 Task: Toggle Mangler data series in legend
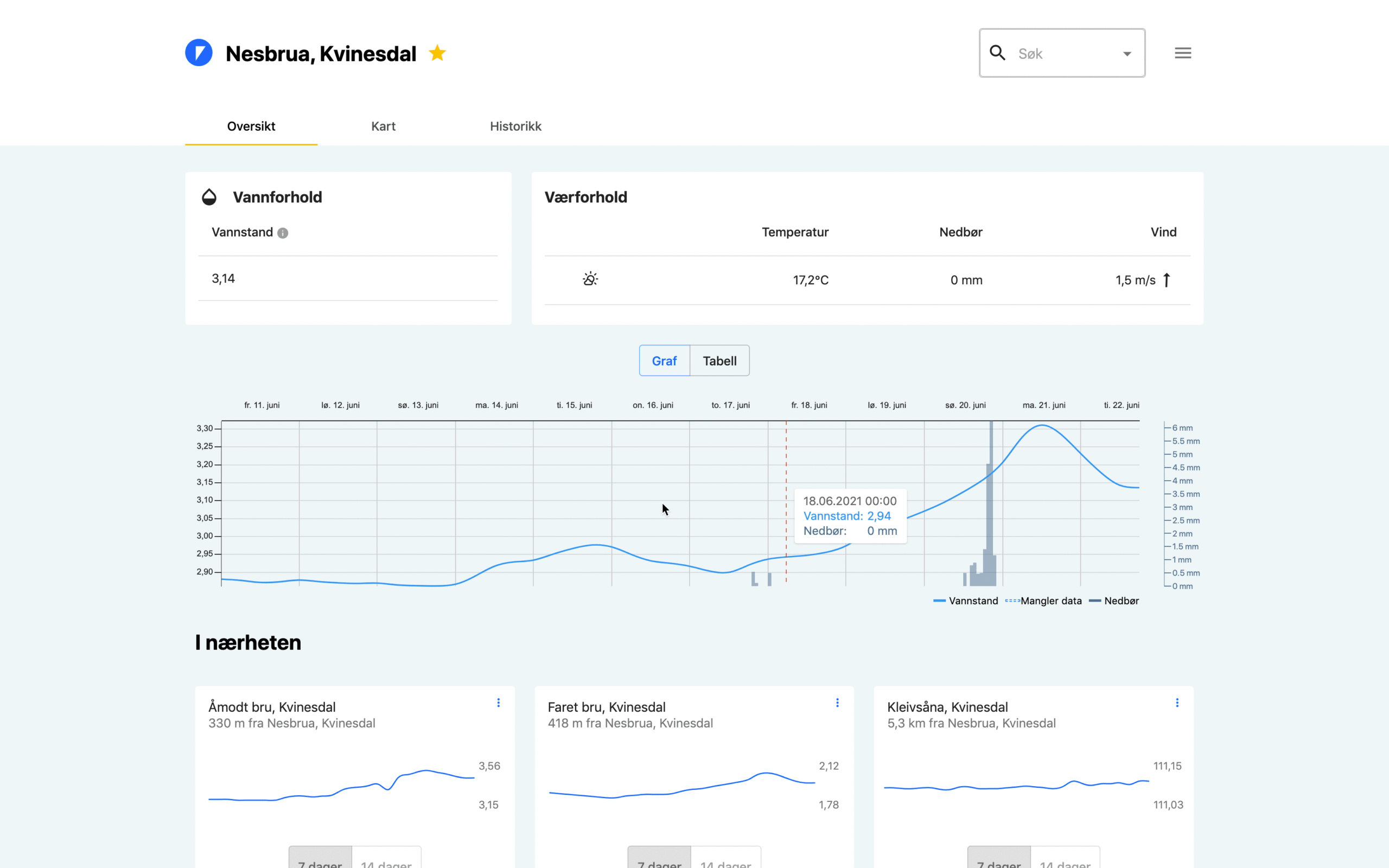tap(1043, 601)
